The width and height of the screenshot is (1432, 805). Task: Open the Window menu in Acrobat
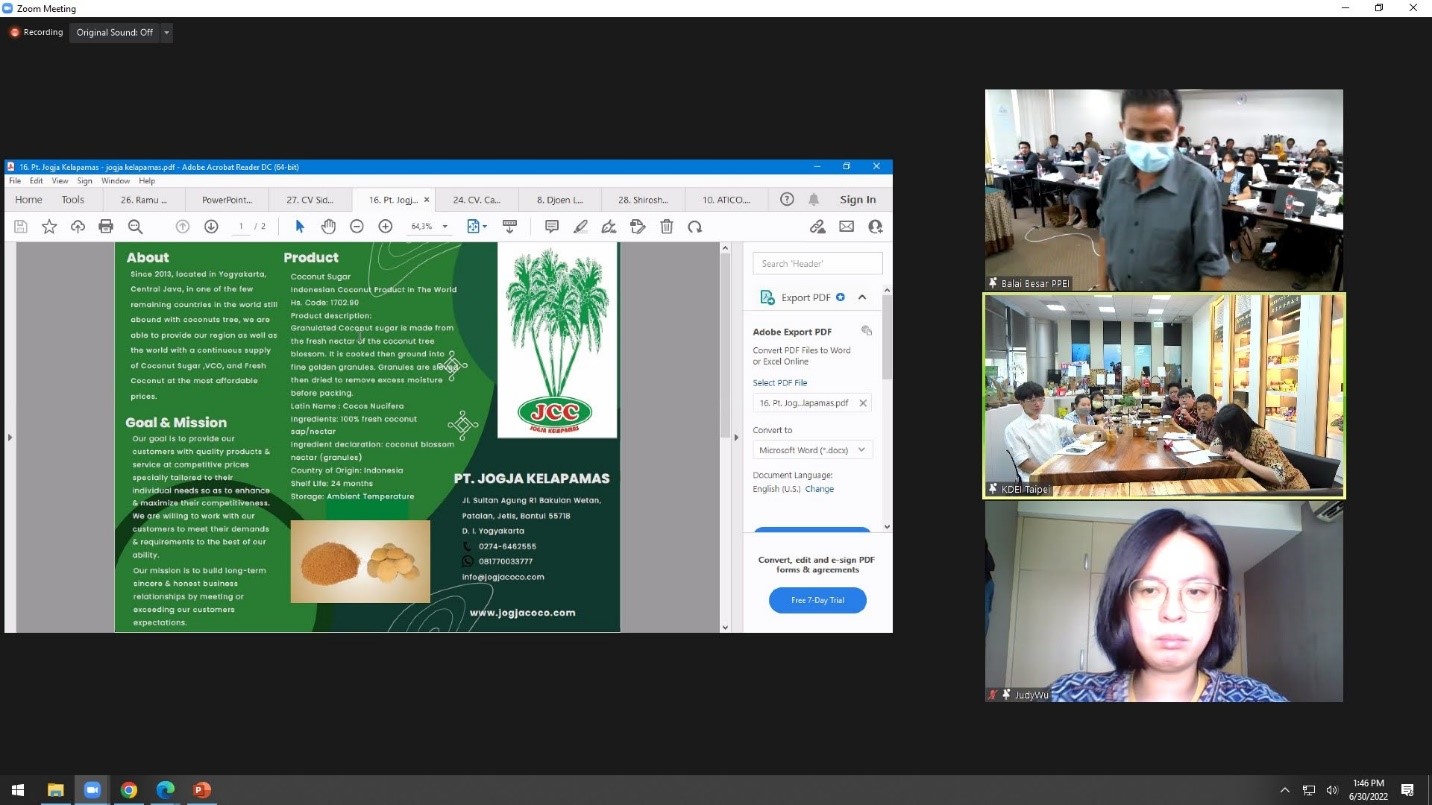click(x=115, y=181)
